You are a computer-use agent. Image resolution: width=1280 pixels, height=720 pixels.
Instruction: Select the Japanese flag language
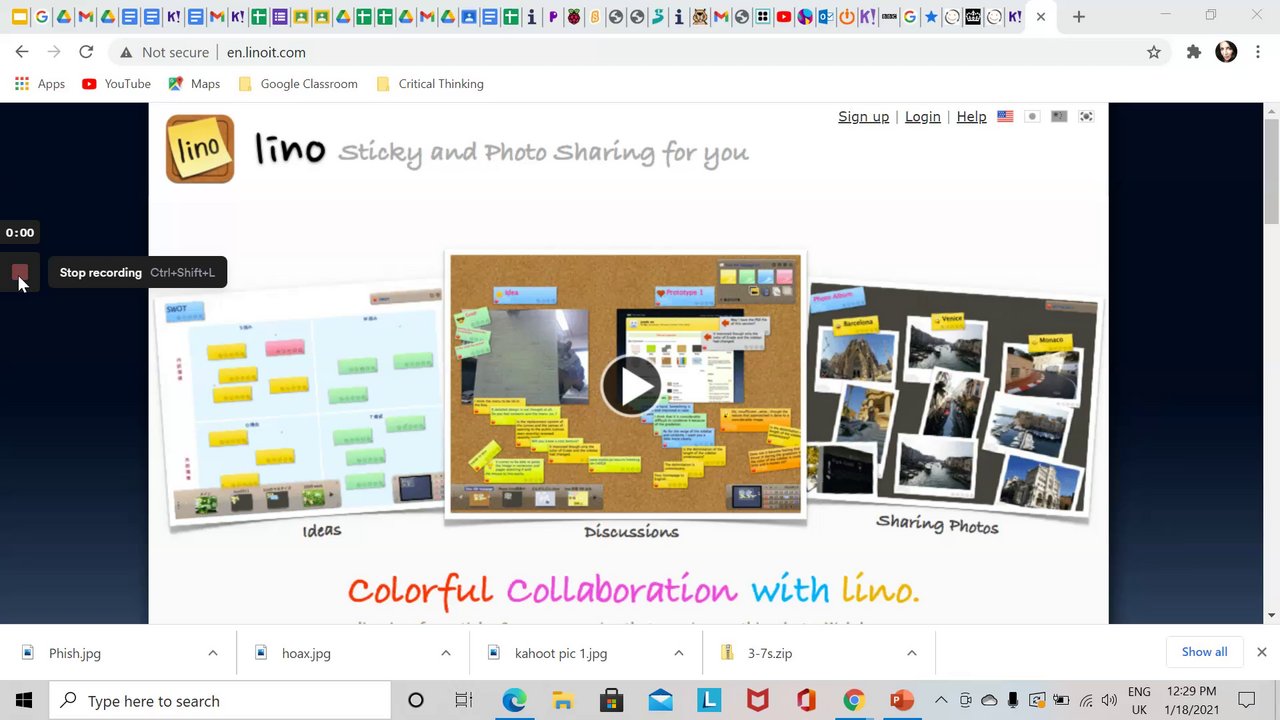pos(1032,116)
